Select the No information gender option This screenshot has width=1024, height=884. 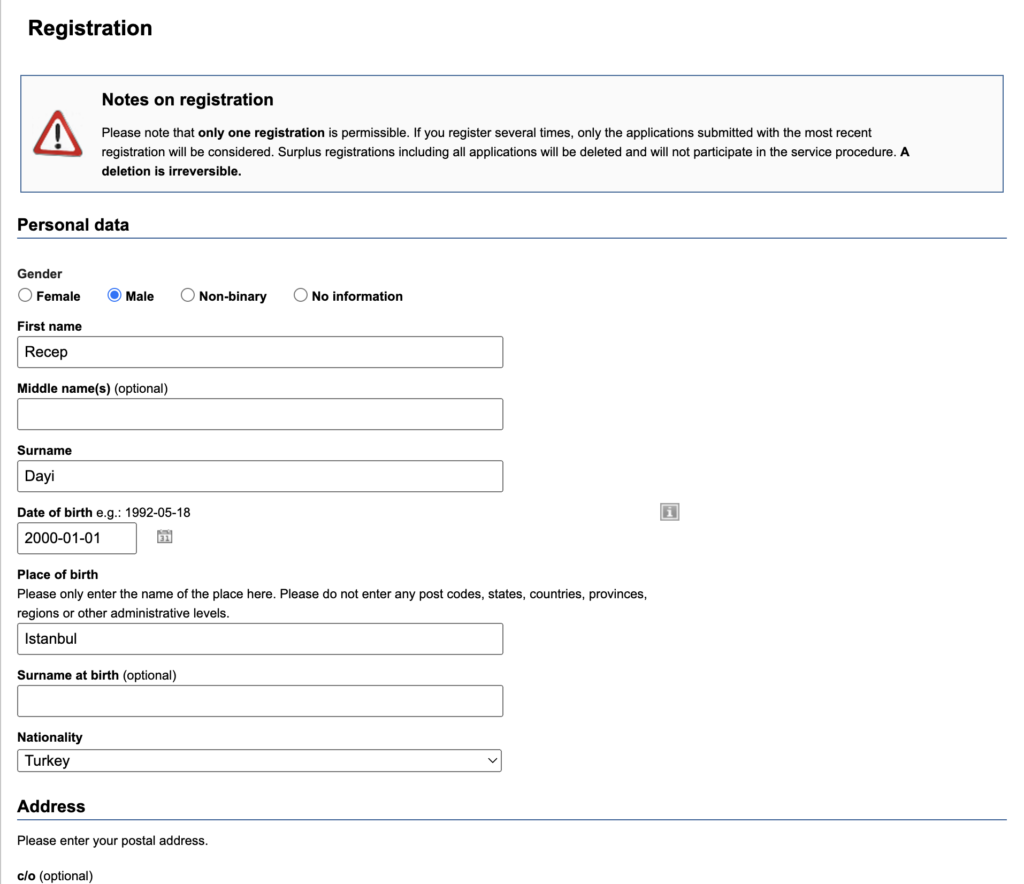[300, 295]
